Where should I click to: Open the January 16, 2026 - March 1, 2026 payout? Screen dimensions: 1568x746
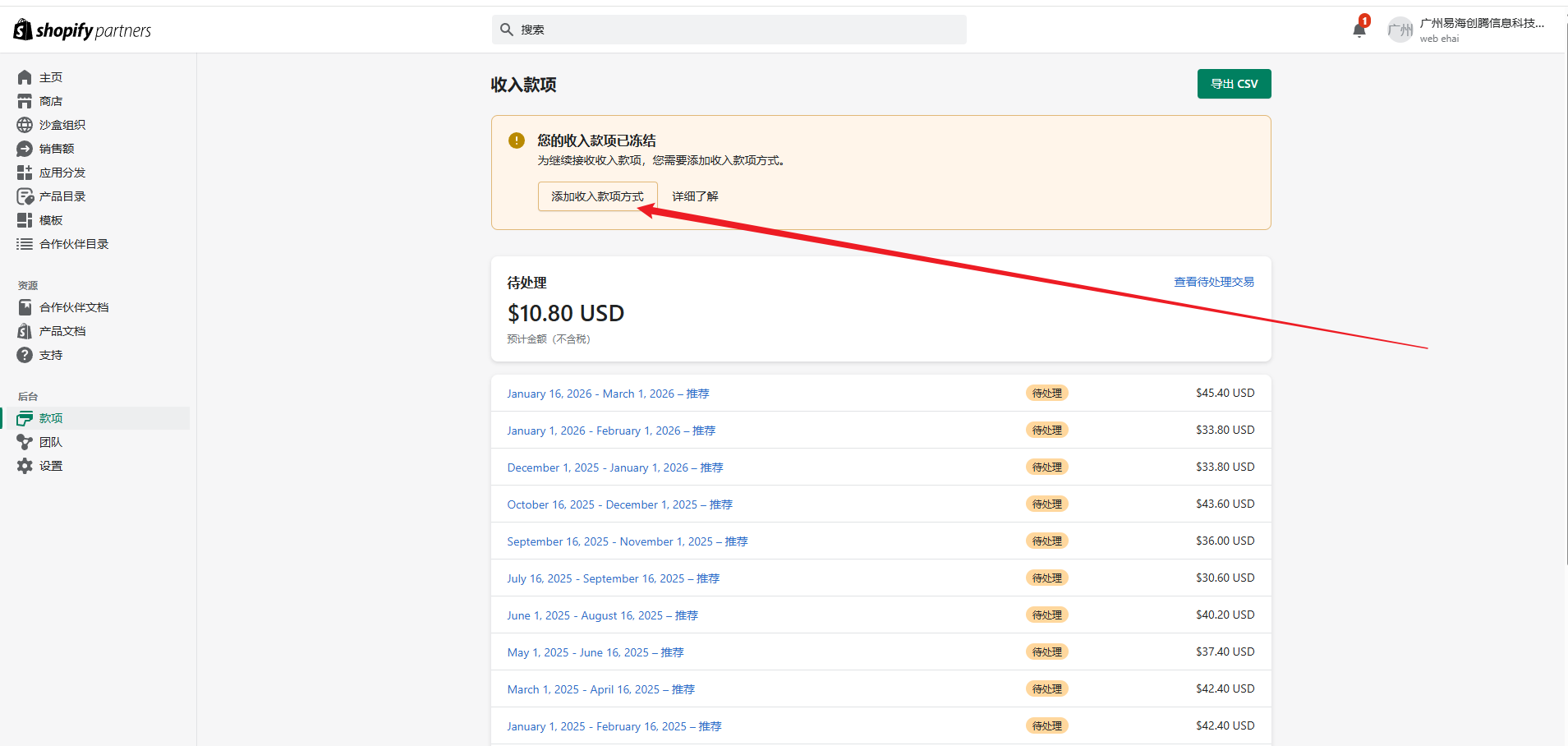[608, 394]
